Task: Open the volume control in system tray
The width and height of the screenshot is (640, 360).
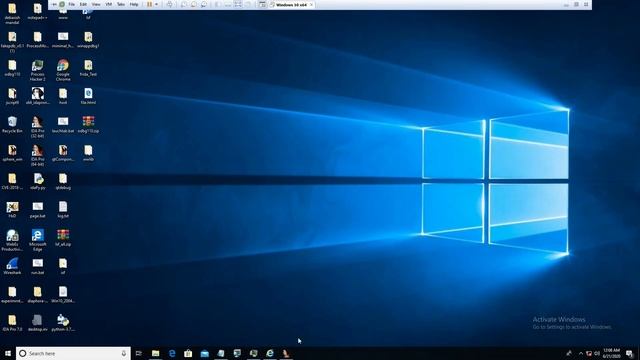Action: pyautogui.click(x=597, y=353)
